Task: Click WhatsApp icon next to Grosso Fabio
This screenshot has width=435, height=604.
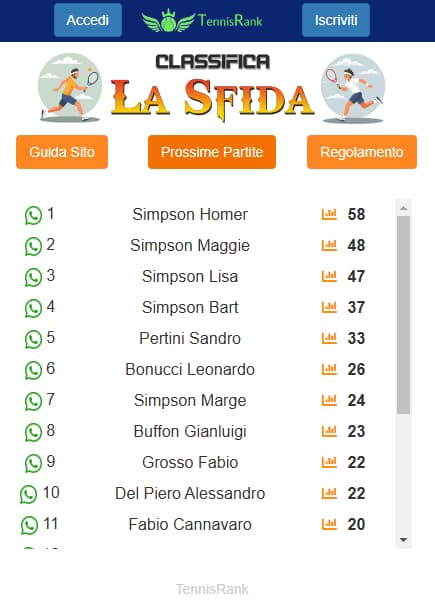Action: 33,463
